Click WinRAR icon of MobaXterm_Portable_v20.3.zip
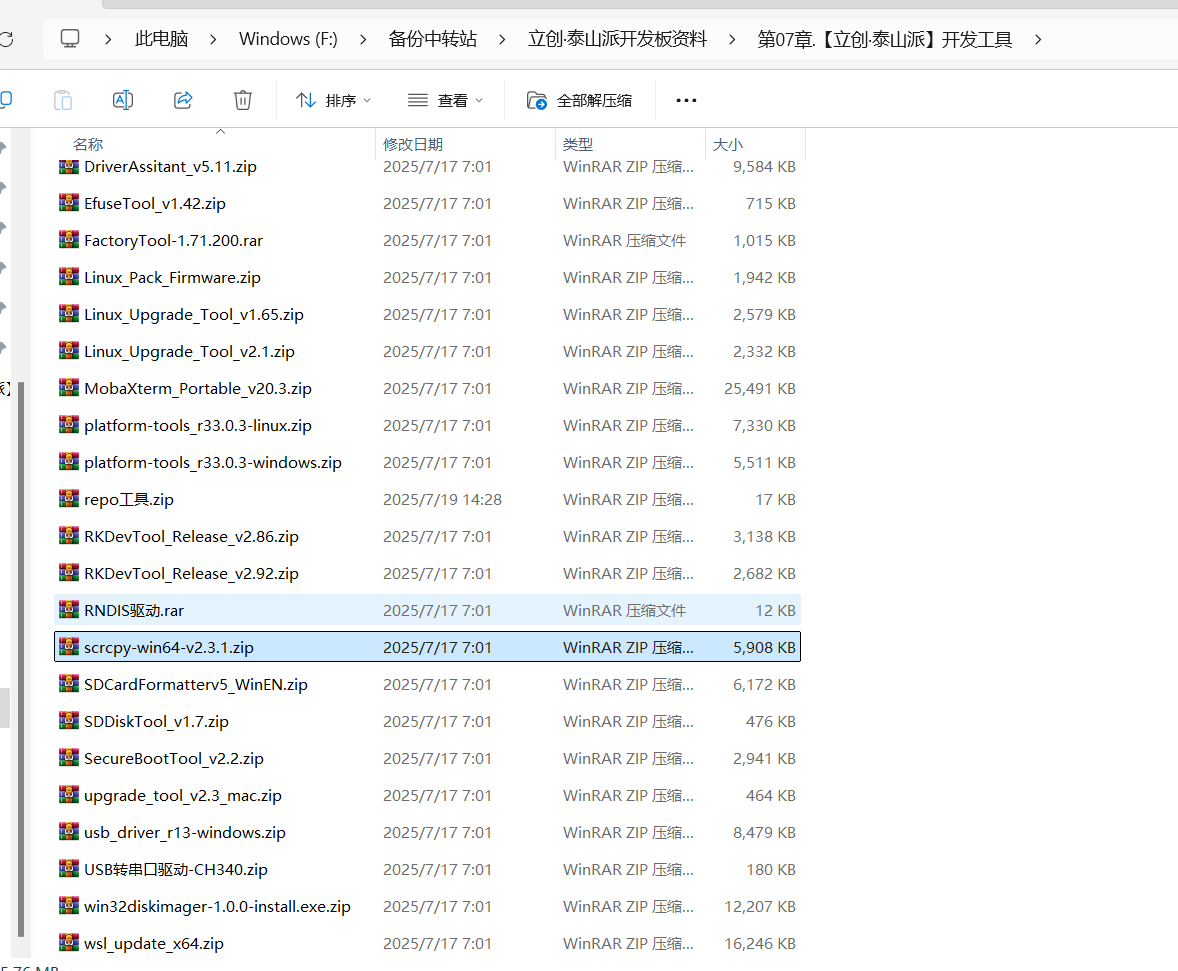 click(x=68, y=388)
